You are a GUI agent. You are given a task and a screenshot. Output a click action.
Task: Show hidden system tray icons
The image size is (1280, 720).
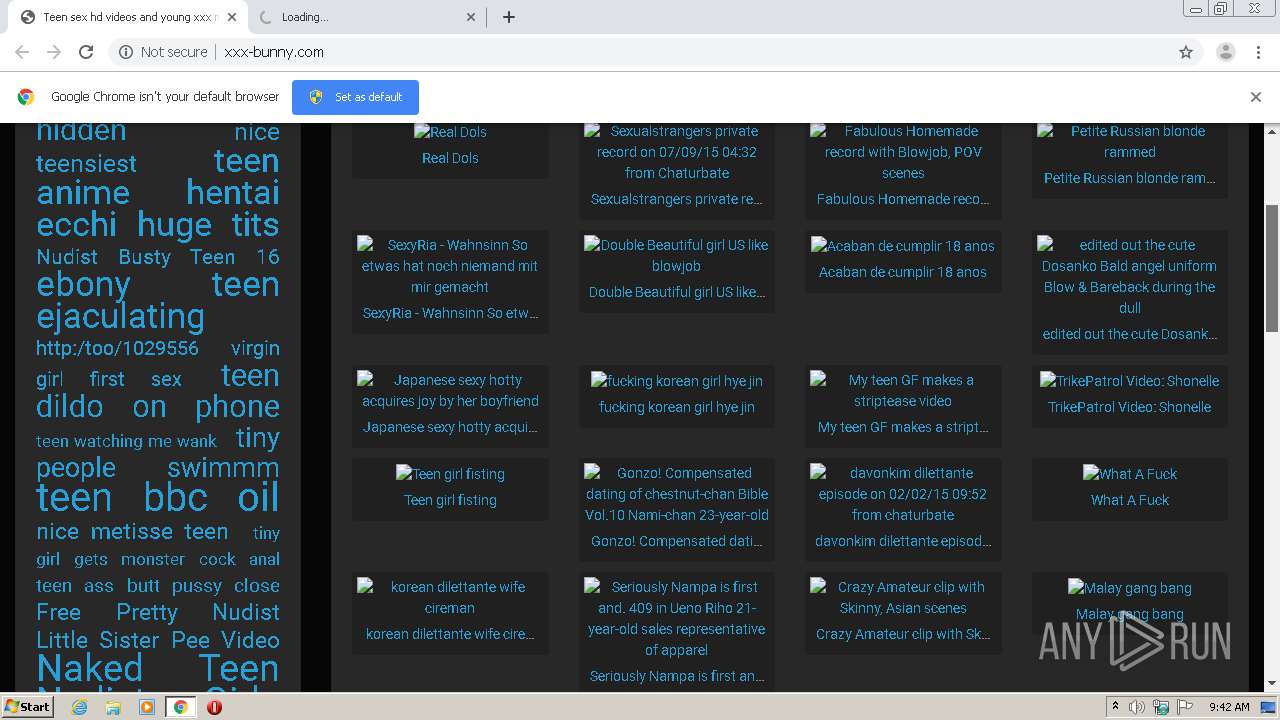(x=1115, y=707)
